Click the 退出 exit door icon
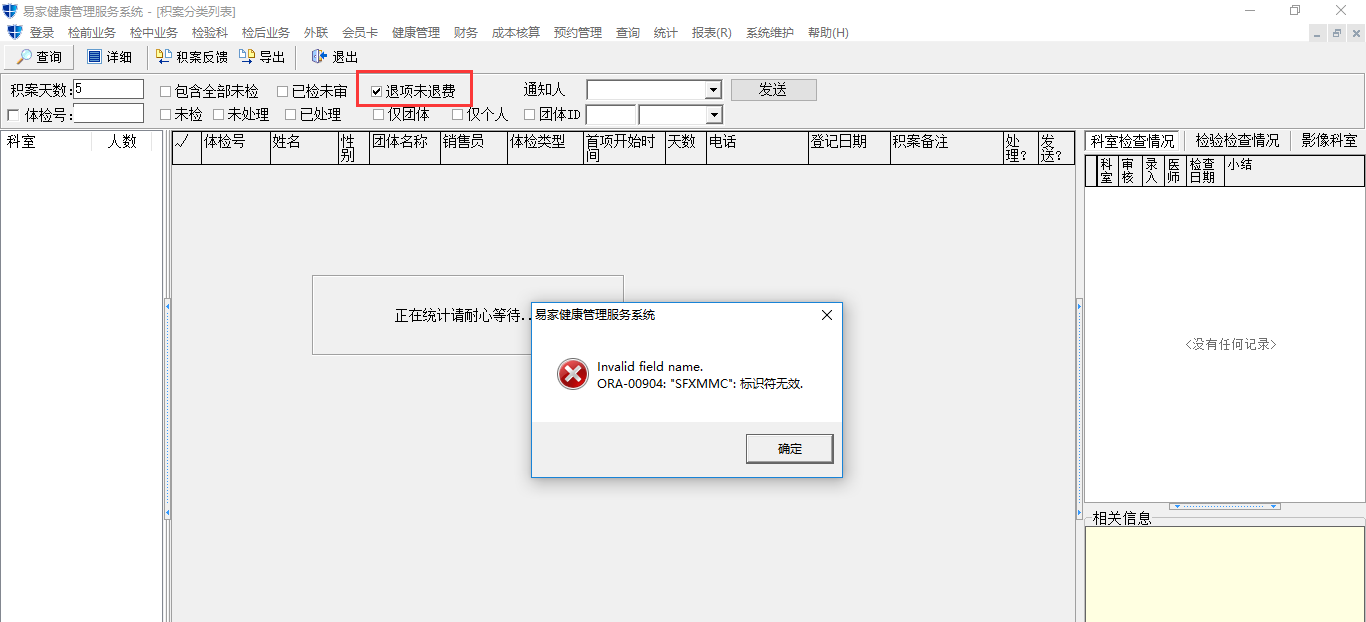This screenshot has width=1366, height=622. pyautogui.click(x=319, y=56)
